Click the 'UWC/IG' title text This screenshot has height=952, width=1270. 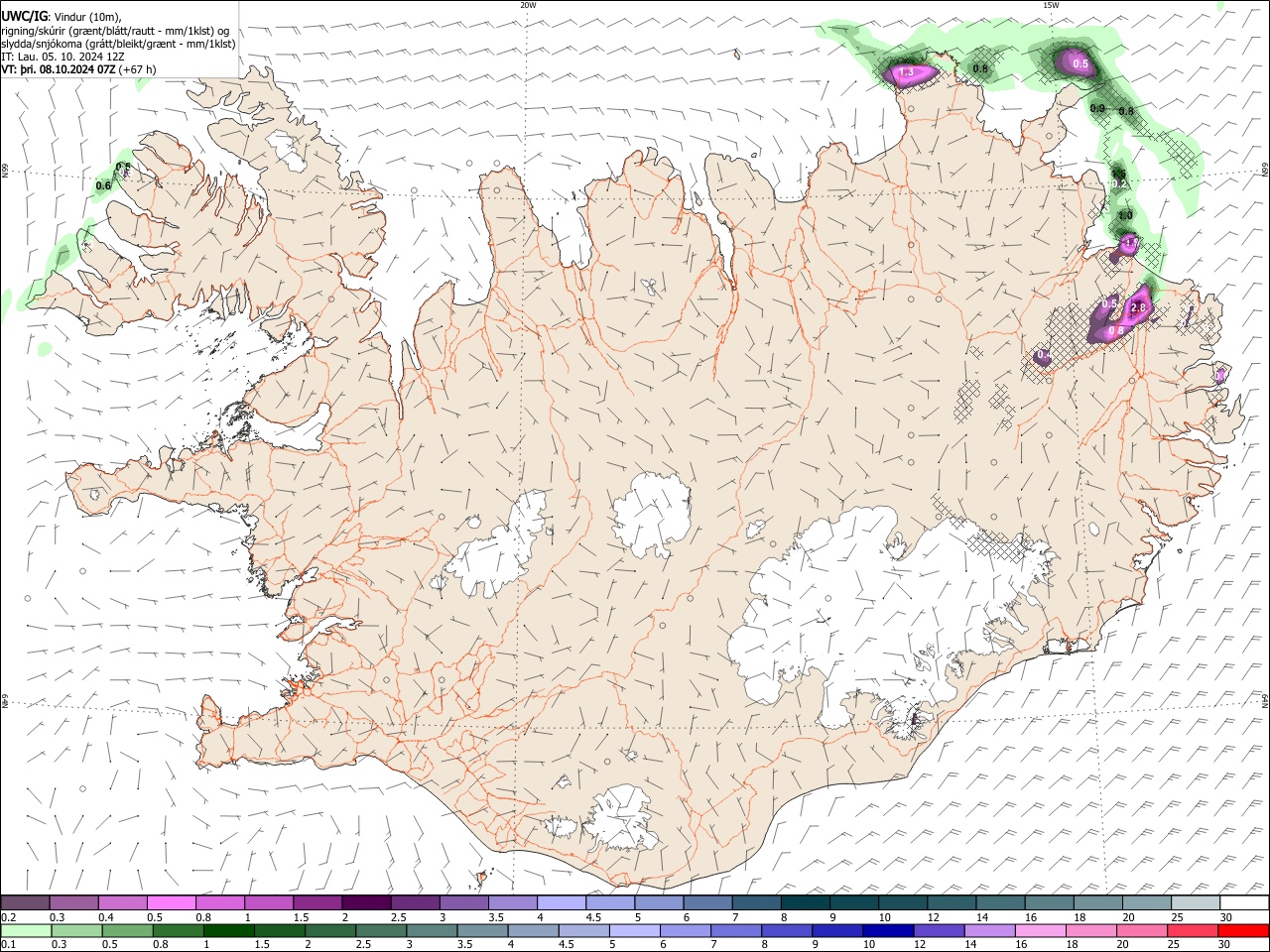(x=24, y=16)
